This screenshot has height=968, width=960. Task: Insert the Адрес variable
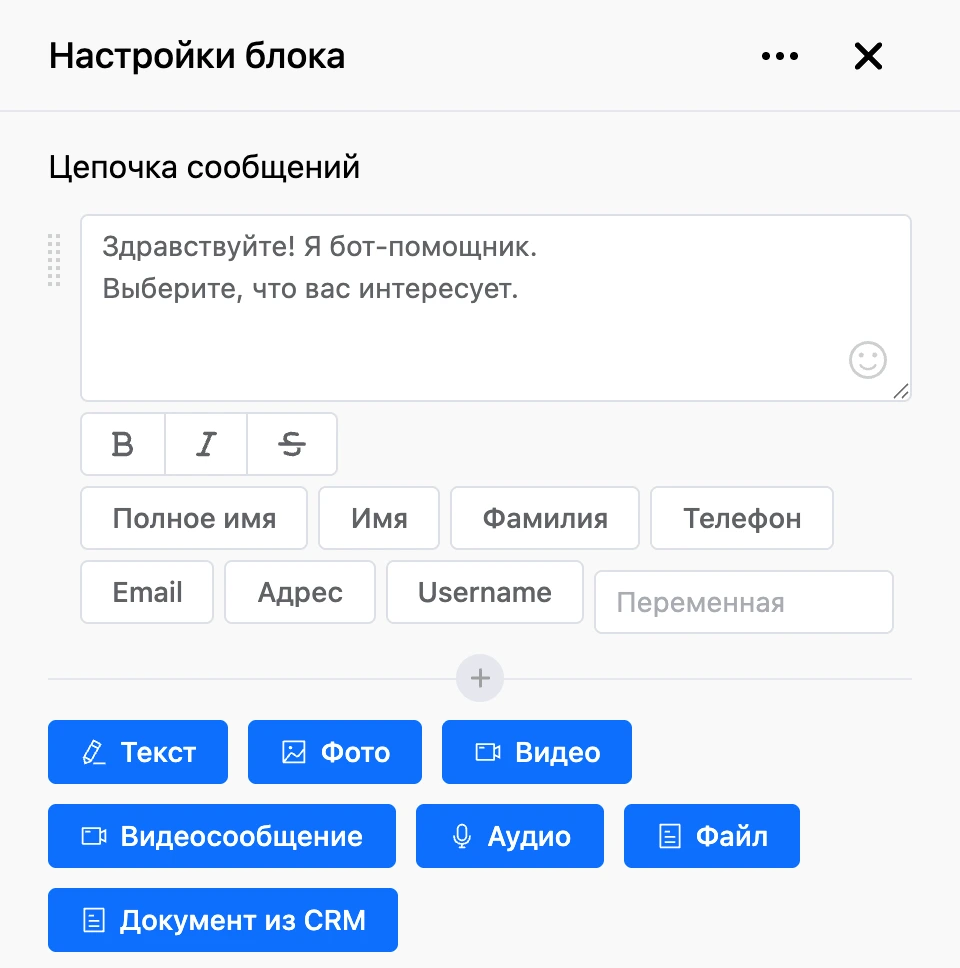pos(300,592)
